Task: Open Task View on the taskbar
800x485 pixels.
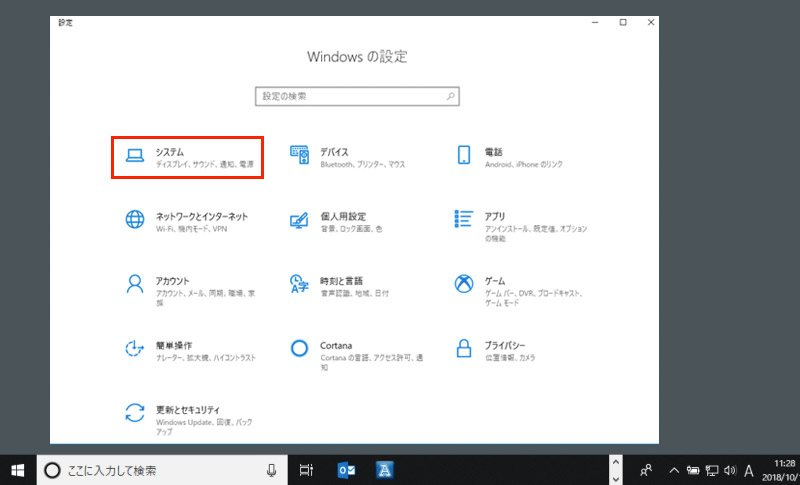Action: coord(306,470)
